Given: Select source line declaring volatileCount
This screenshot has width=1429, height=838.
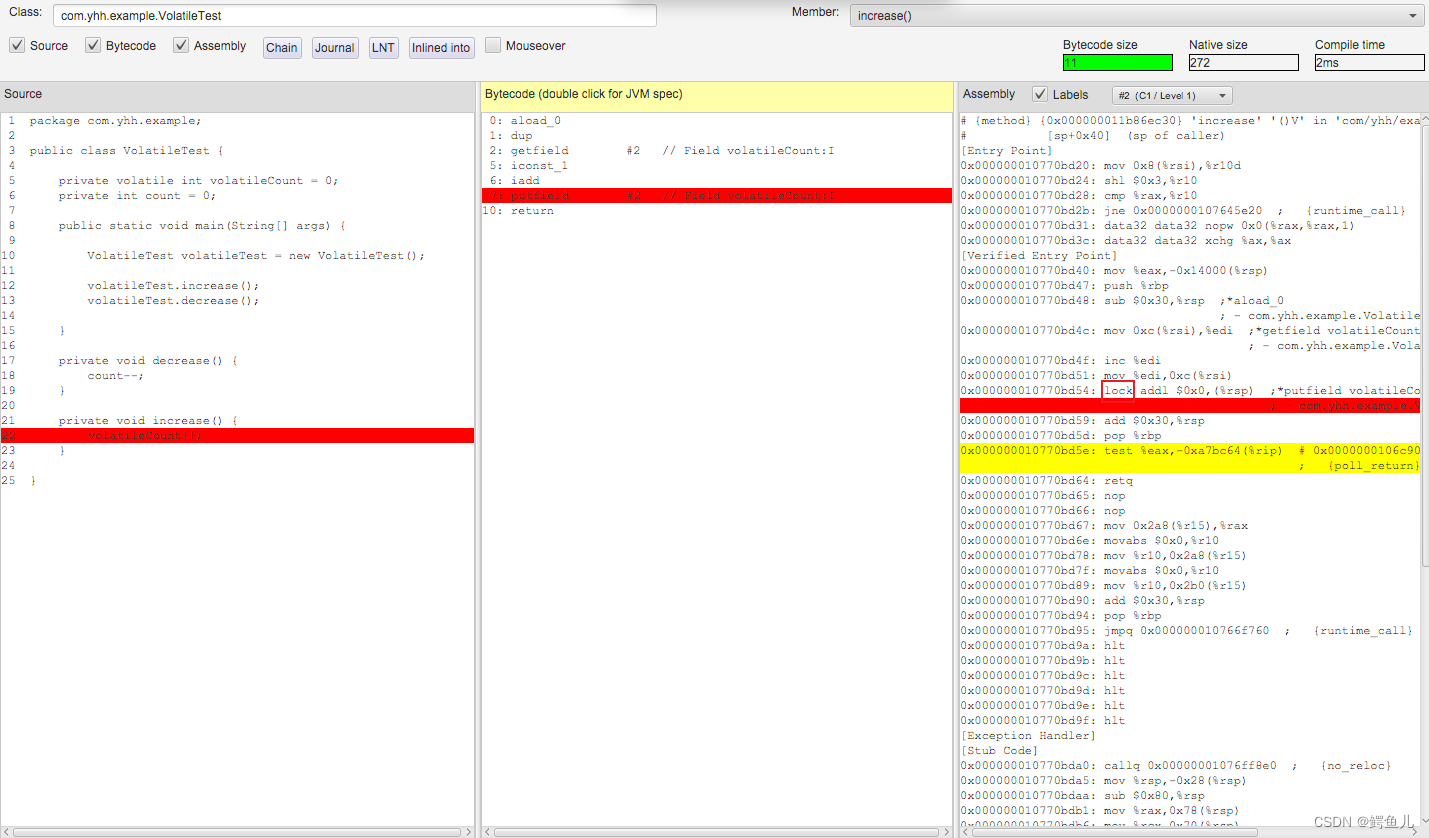Looking at the screenshot, I should (x=198, y=180).
